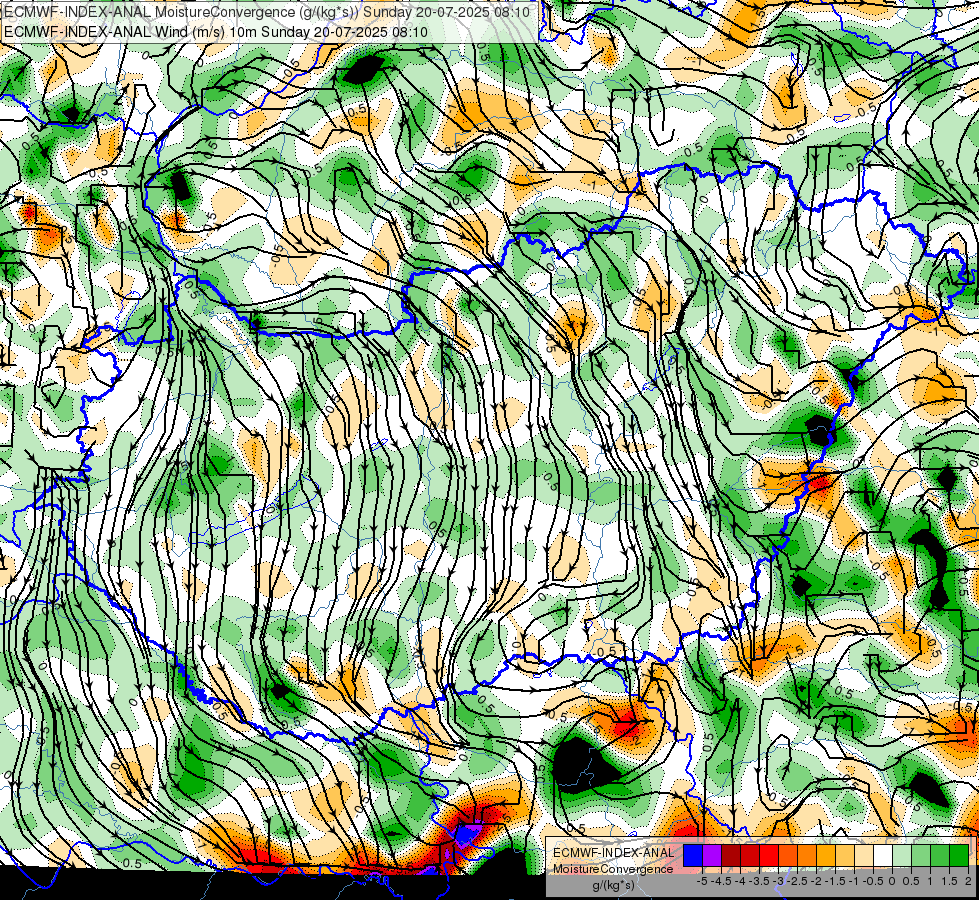
Task: Select the legend swatch between -4 and -3.5
Action: 750,856
